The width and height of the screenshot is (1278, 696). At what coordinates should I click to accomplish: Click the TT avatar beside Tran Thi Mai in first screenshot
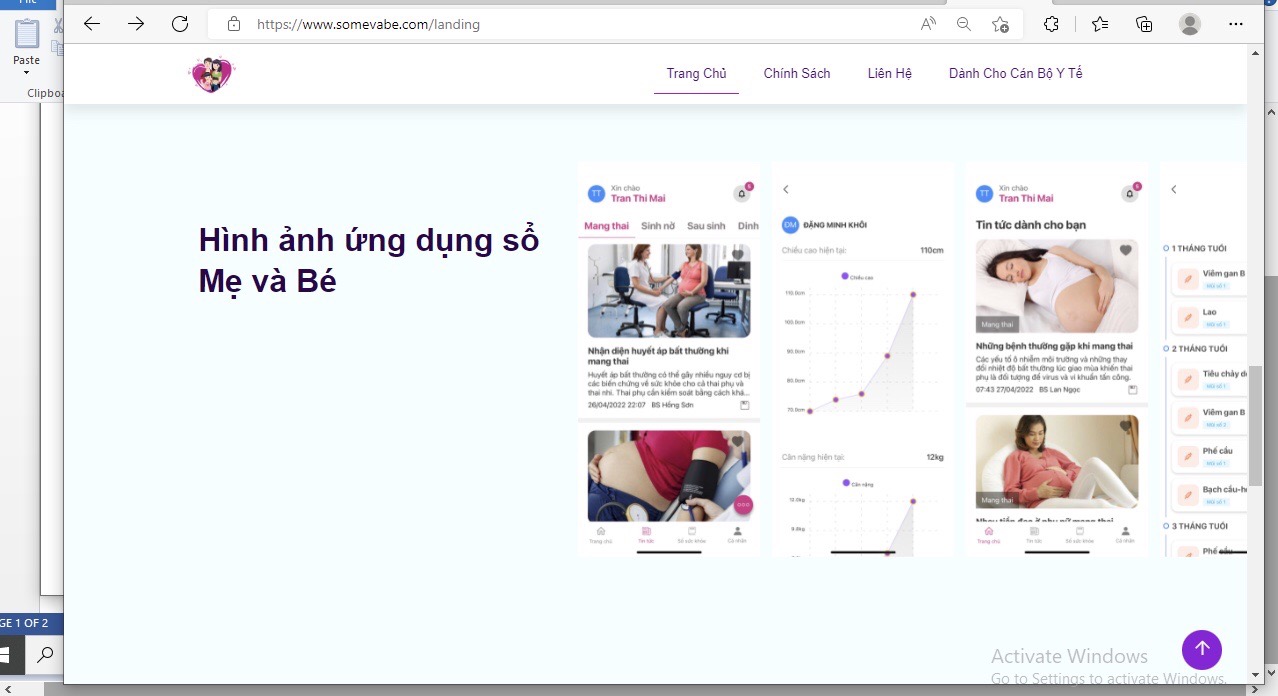pyautogui.click(x=596, y=193)
